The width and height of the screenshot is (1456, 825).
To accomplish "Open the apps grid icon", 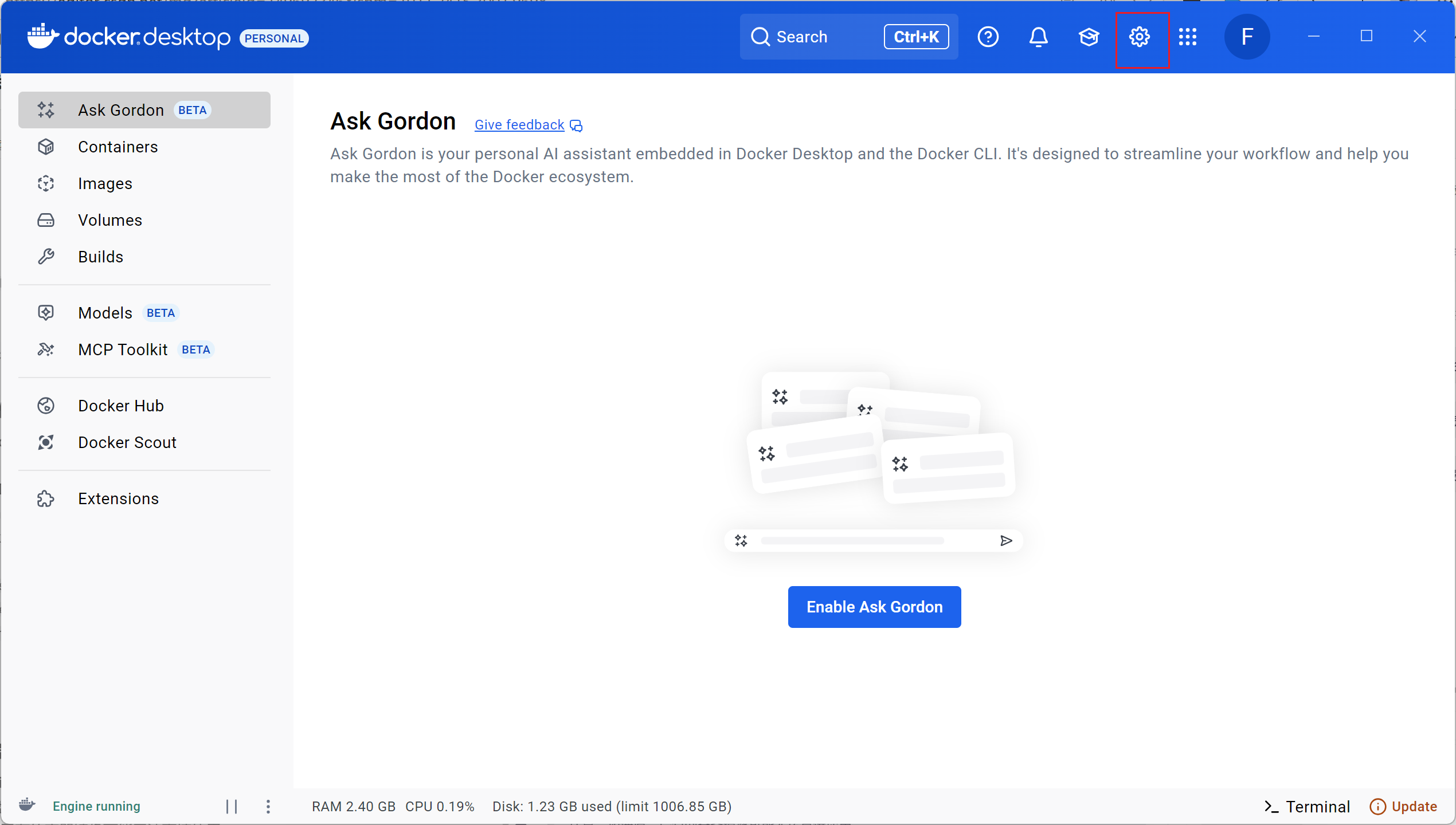I will (1188, 37).
